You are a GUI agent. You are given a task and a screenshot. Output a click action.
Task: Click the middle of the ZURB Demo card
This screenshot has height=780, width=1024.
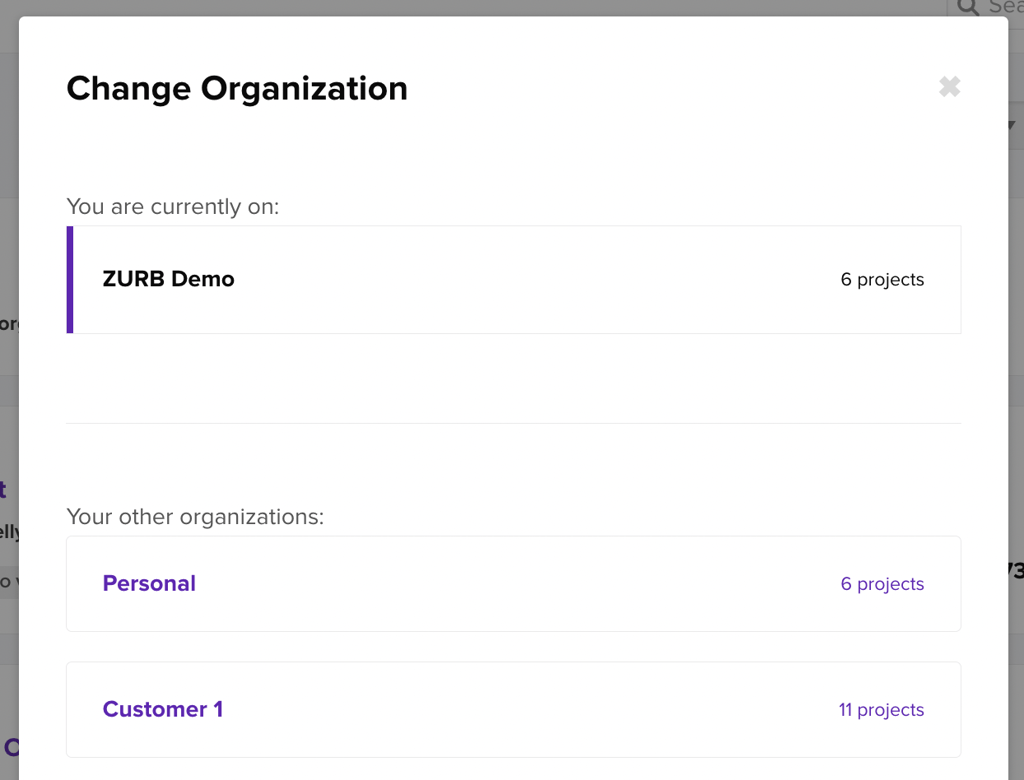(x=517, y=280)
